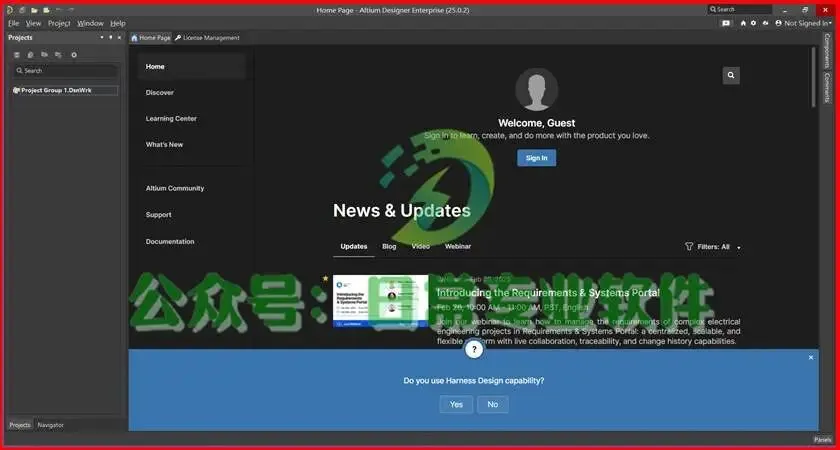Pin the Projects panel
This screenshot has width=840, height=450.
(110, 38)
